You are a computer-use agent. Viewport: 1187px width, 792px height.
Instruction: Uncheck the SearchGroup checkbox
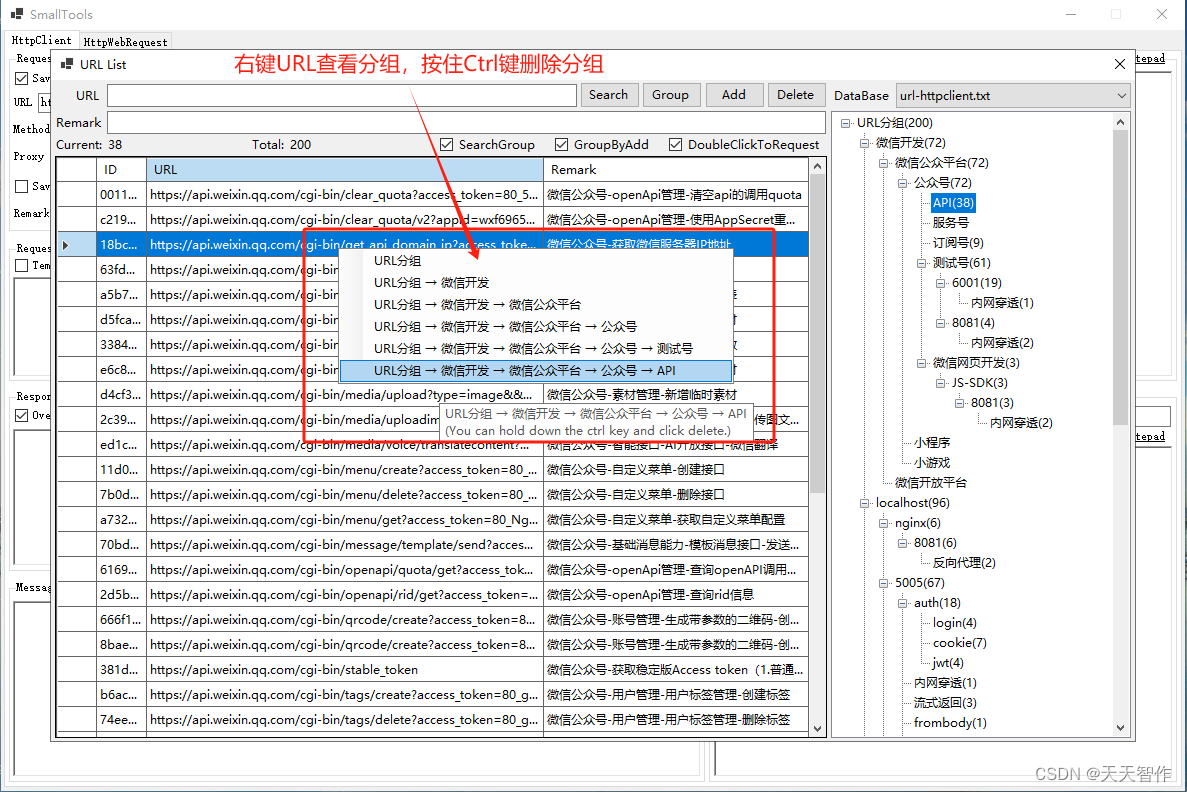448,144
